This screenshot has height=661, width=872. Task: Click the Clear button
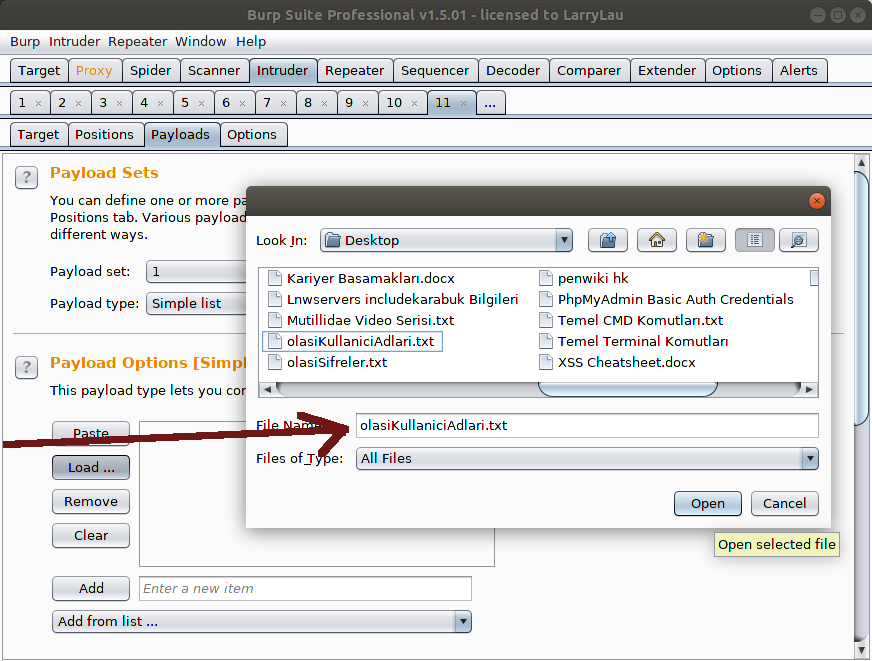click(91, 535)
